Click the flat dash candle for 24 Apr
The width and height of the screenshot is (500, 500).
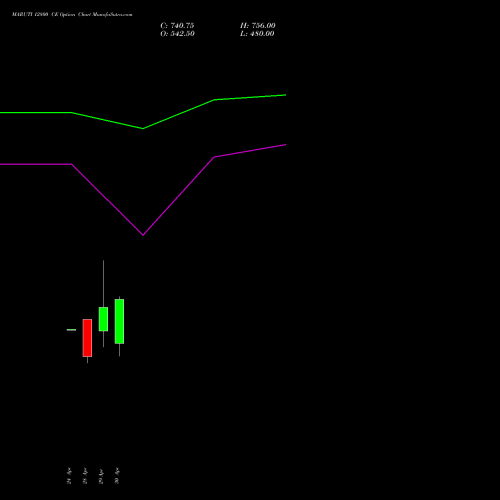pyautogui.click(x=71, y=330)
